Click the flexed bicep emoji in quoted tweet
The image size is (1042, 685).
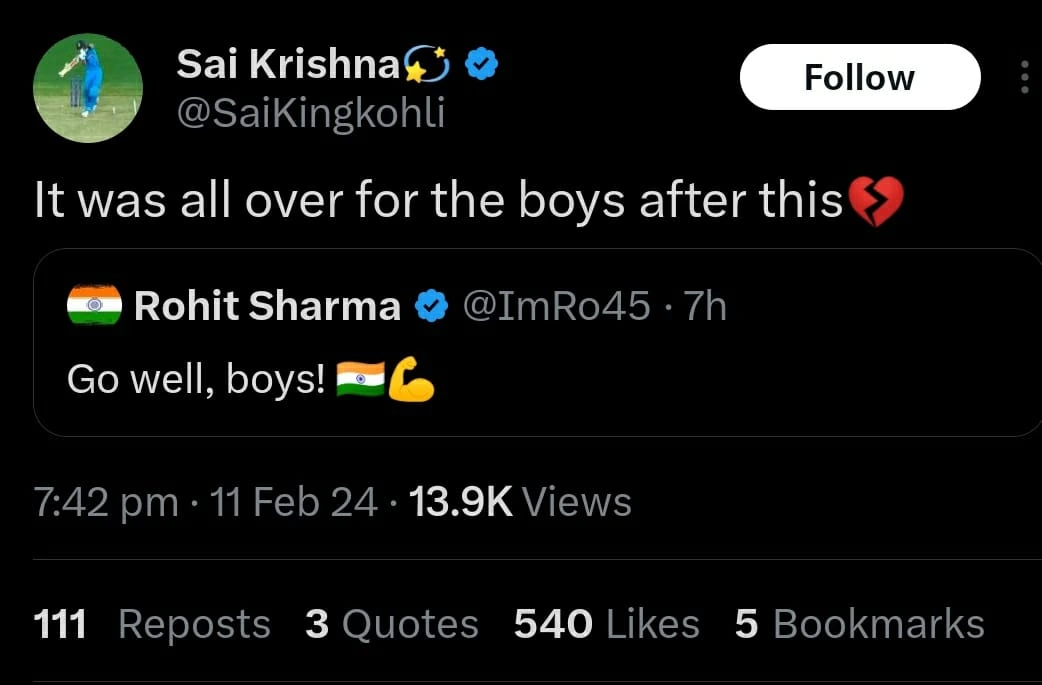pyautogui.click(x=411, y=381)
